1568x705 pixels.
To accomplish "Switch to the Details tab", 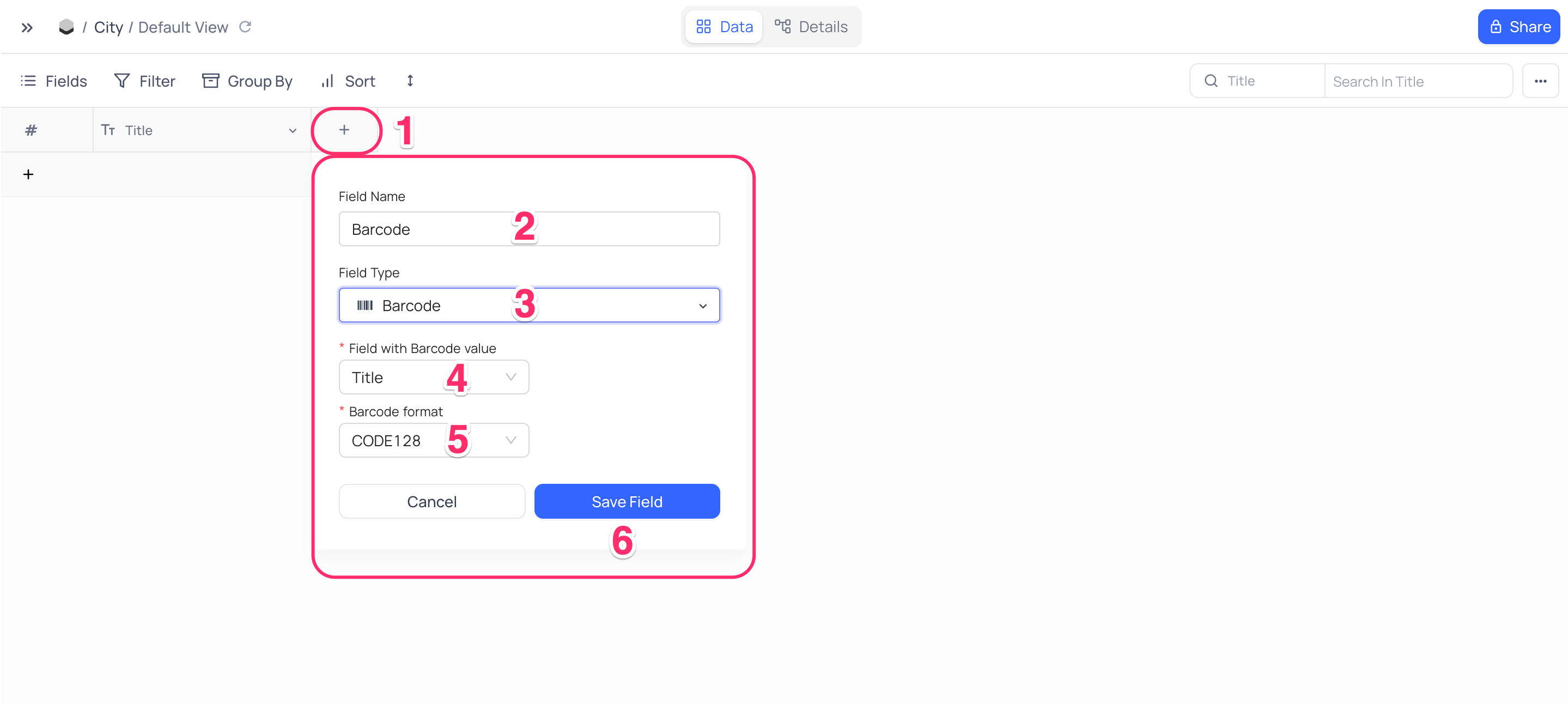I will [x=811, y=27].
